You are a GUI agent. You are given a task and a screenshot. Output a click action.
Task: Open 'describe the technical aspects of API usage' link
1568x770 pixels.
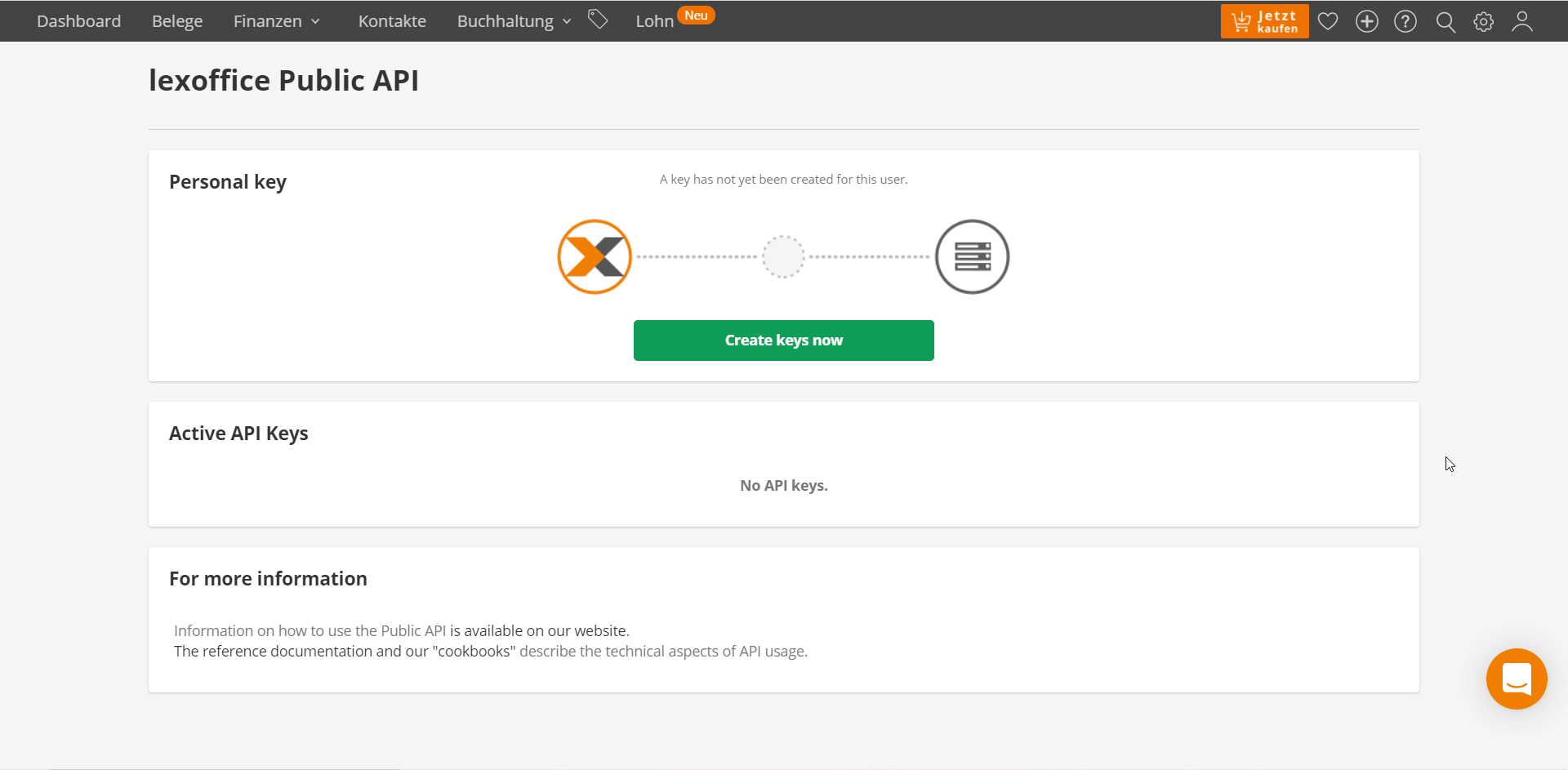coord(662,651)
